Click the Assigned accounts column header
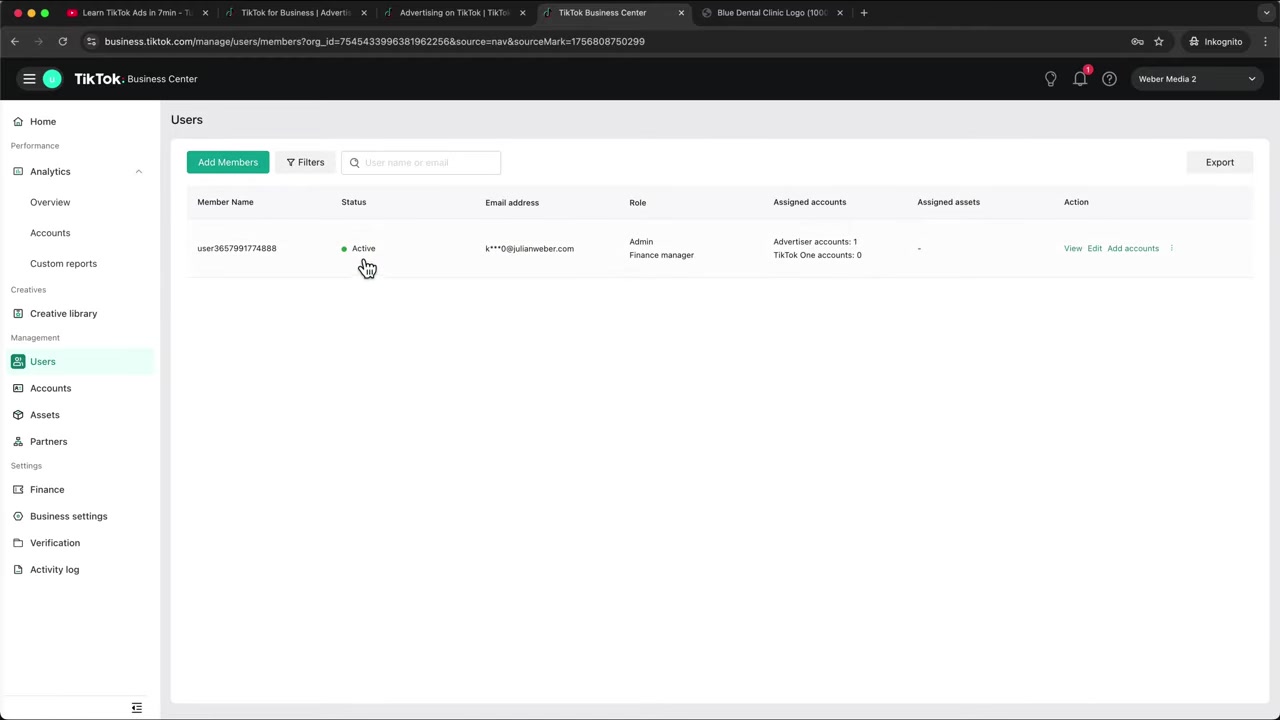This screenshot has width=1280, height=720. (x=810, y=202)
